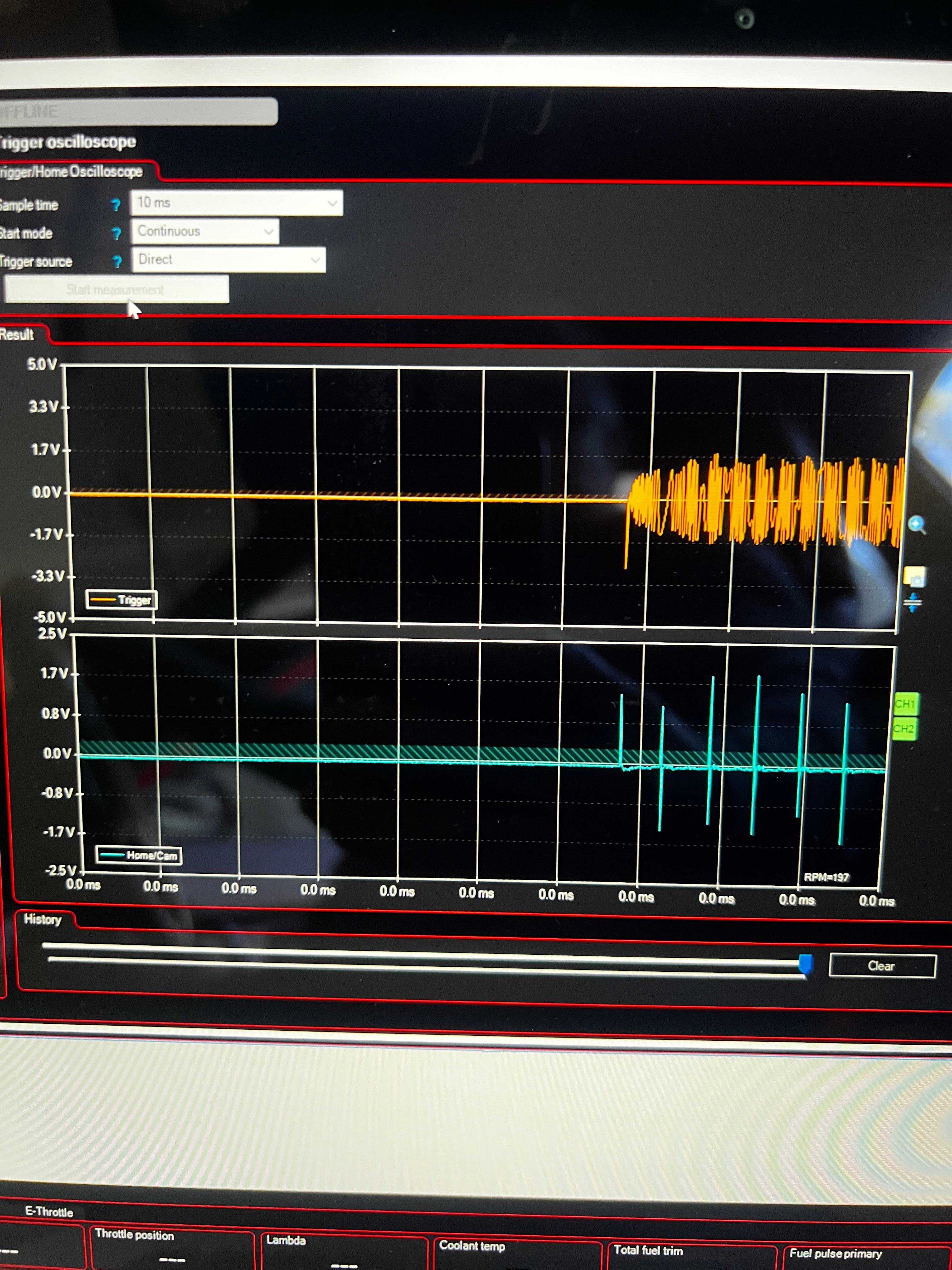Click the Clear history button
Screen dimensions: 952x1270
[882, 966]
